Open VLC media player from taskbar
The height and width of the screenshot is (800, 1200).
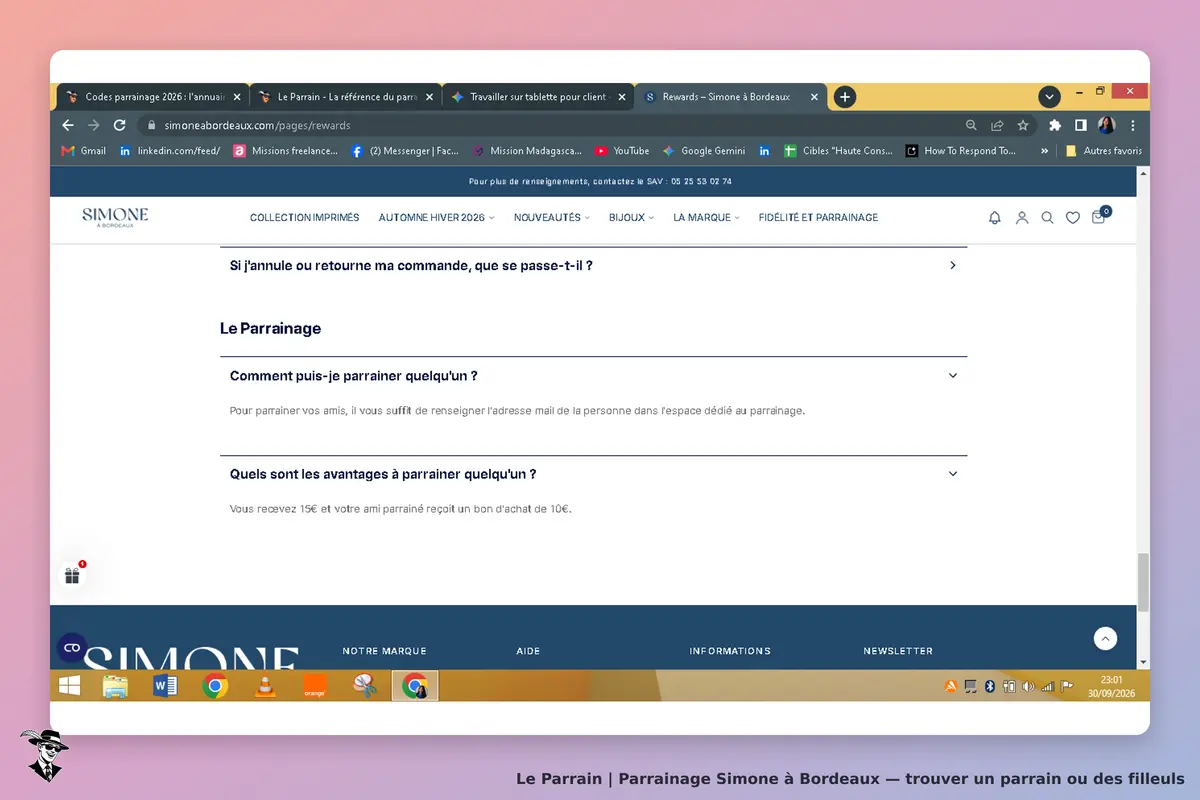tap(265, 686)
